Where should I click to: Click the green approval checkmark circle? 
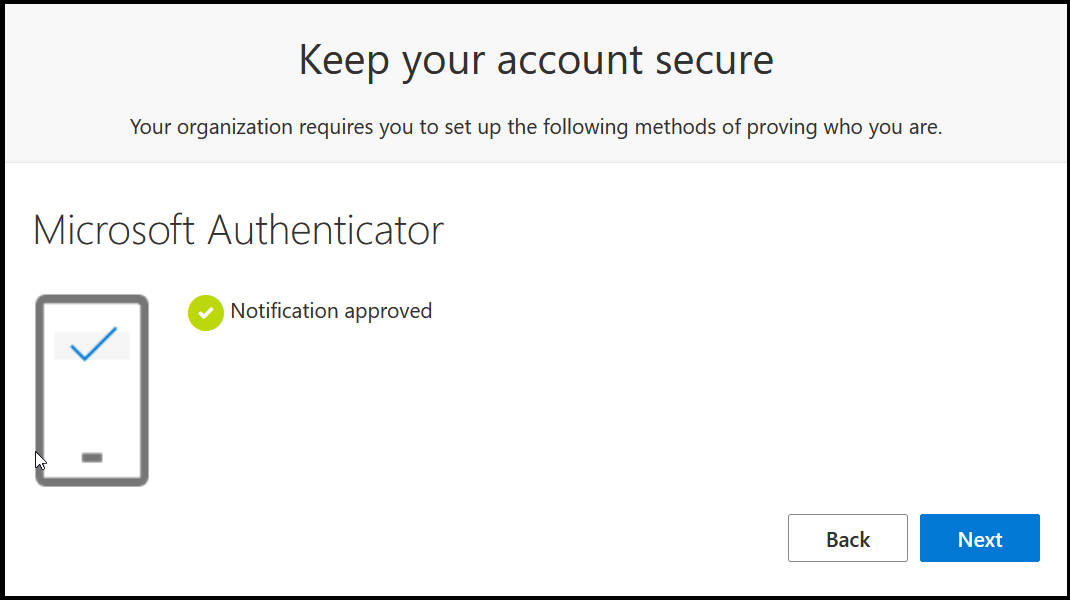205,313
